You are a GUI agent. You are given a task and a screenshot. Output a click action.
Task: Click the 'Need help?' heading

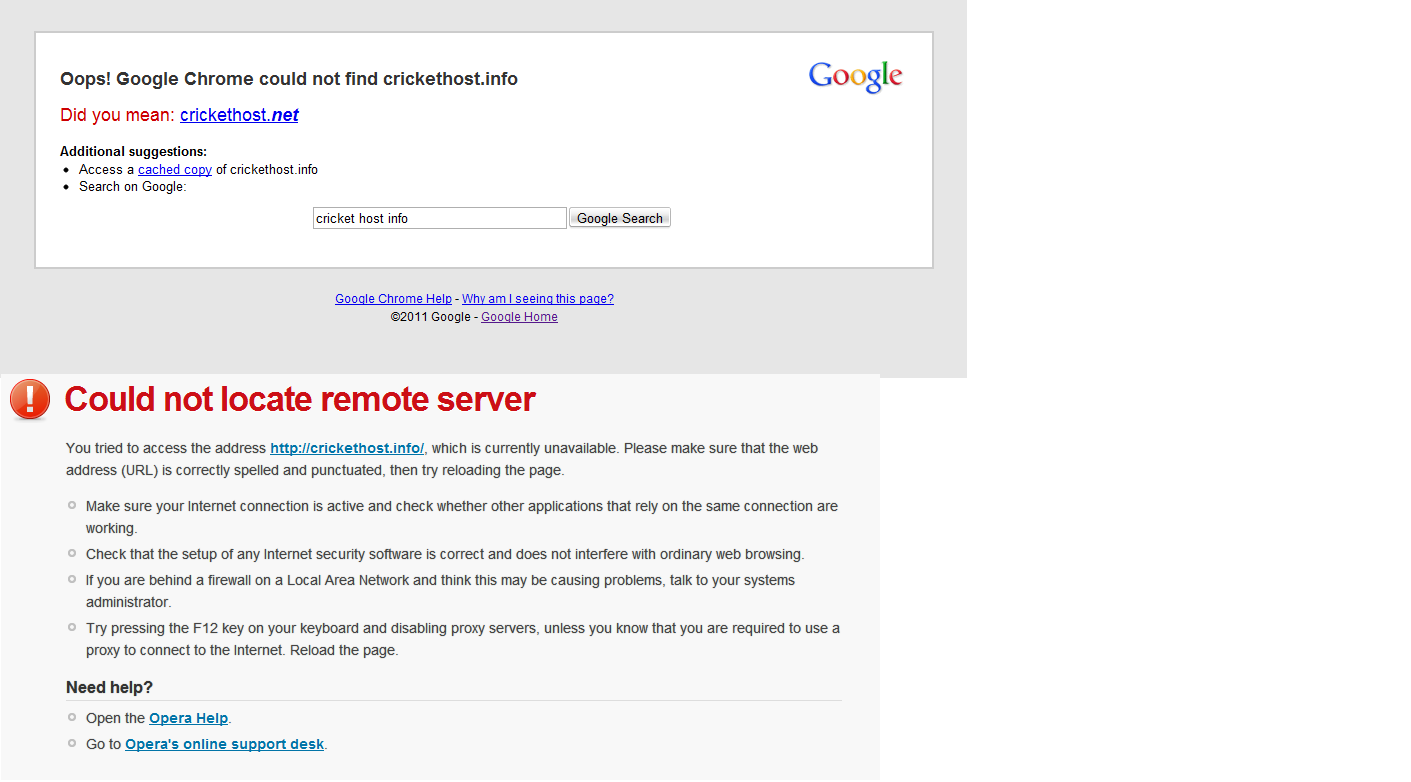(109, 687)
